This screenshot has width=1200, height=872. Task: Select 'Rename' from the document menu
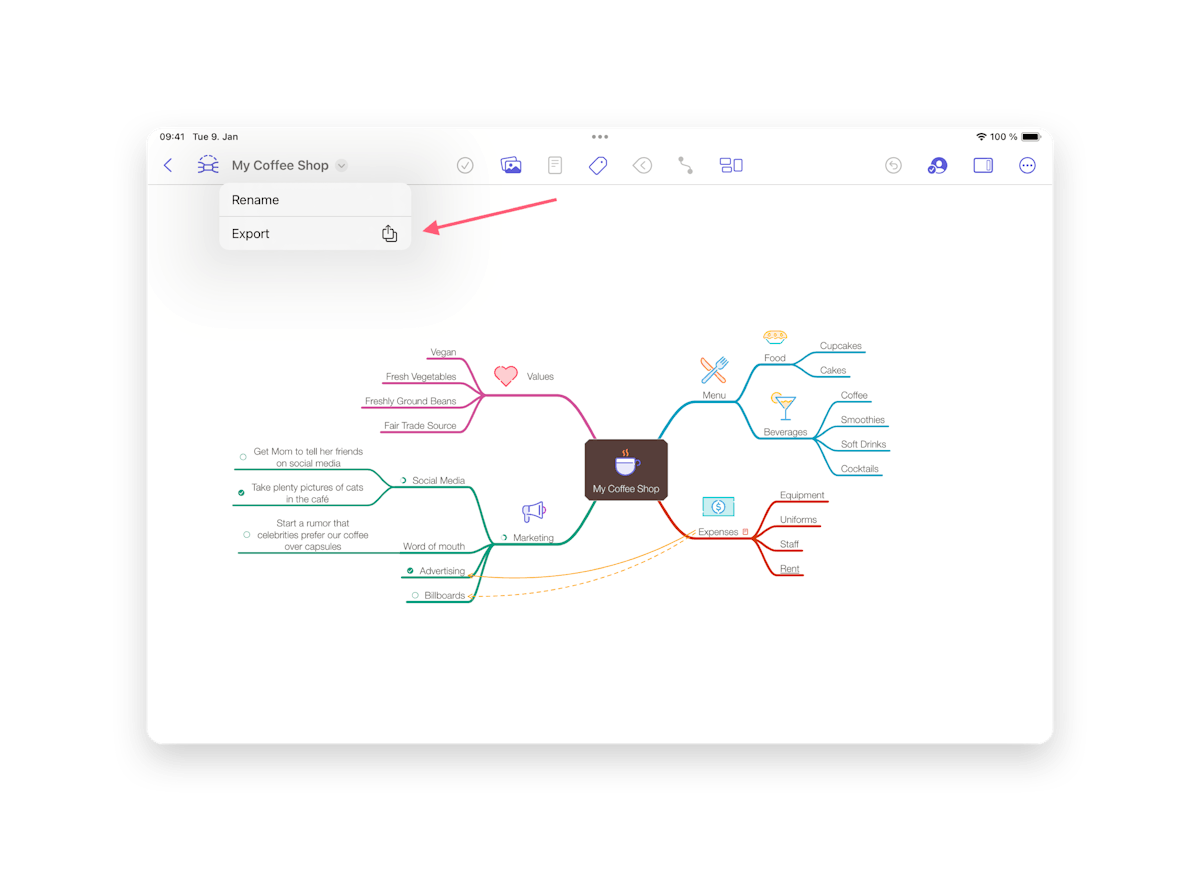pyautogui.click(x=254, y=199)
